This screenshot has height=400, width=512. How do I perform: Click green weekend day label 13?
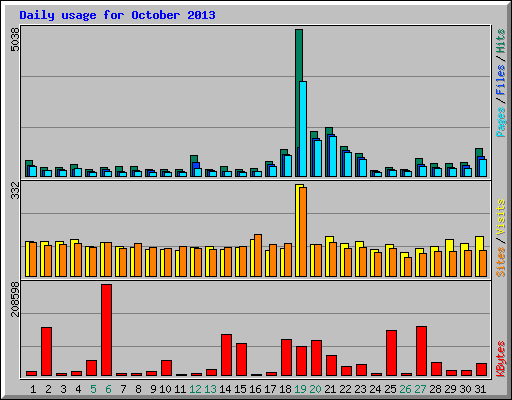(210, 389)
